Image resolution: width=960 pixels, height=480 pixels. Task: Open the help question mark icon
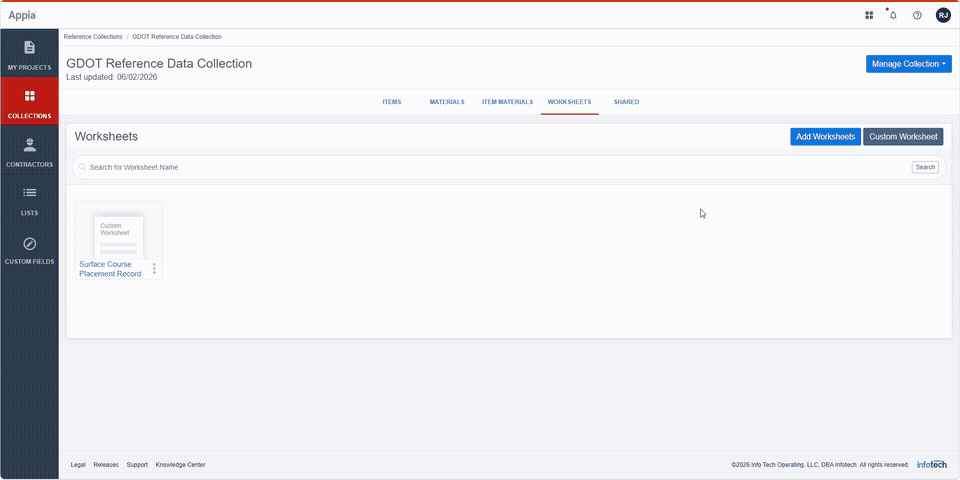[917, 15]
